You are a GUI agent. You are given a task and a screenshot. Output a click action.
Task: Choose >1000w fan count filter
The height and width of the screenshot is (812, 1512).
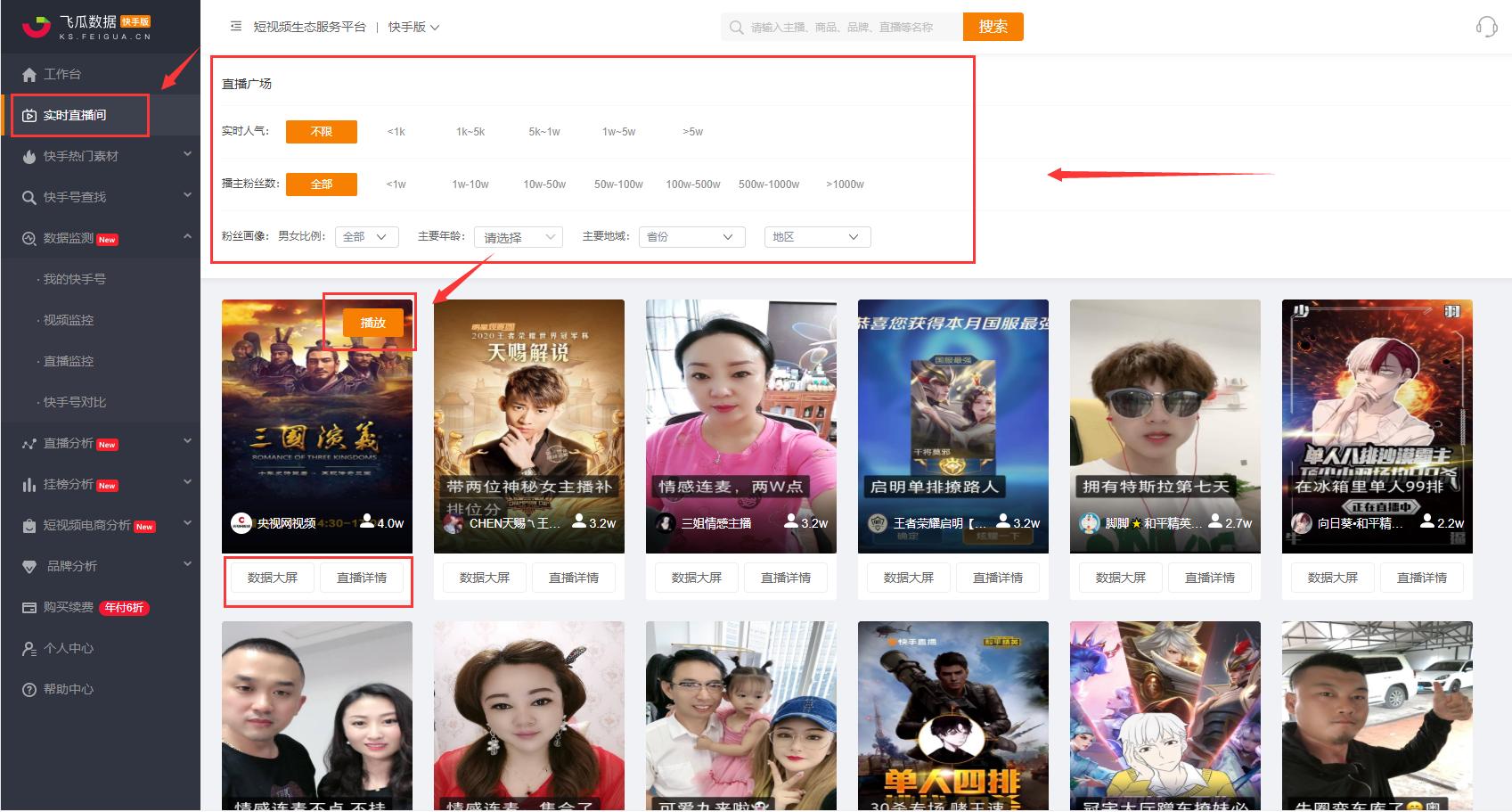tap(845, 185)
